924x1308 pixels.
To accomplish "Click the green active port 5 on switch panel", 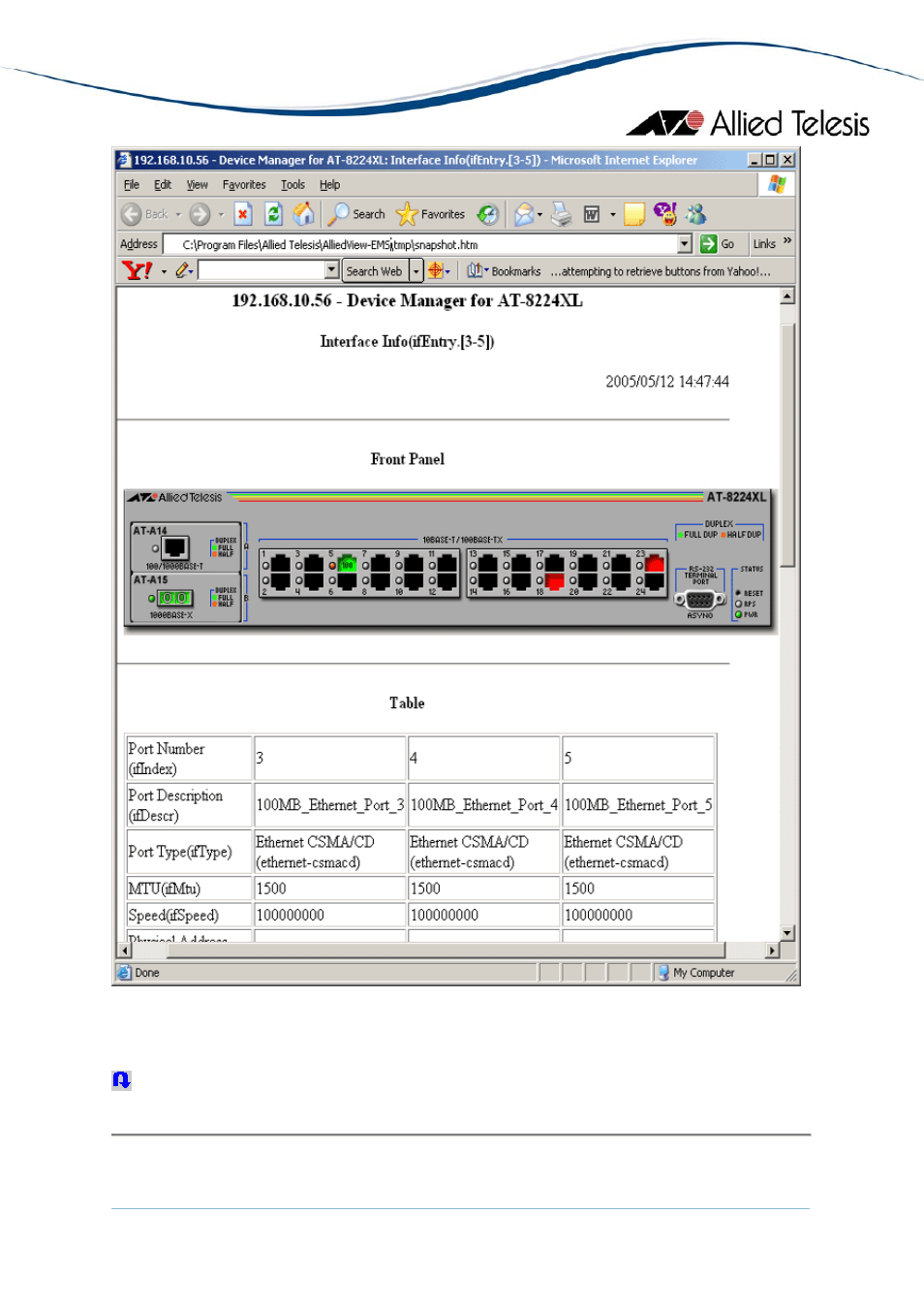I will click(x=346, y=563).
